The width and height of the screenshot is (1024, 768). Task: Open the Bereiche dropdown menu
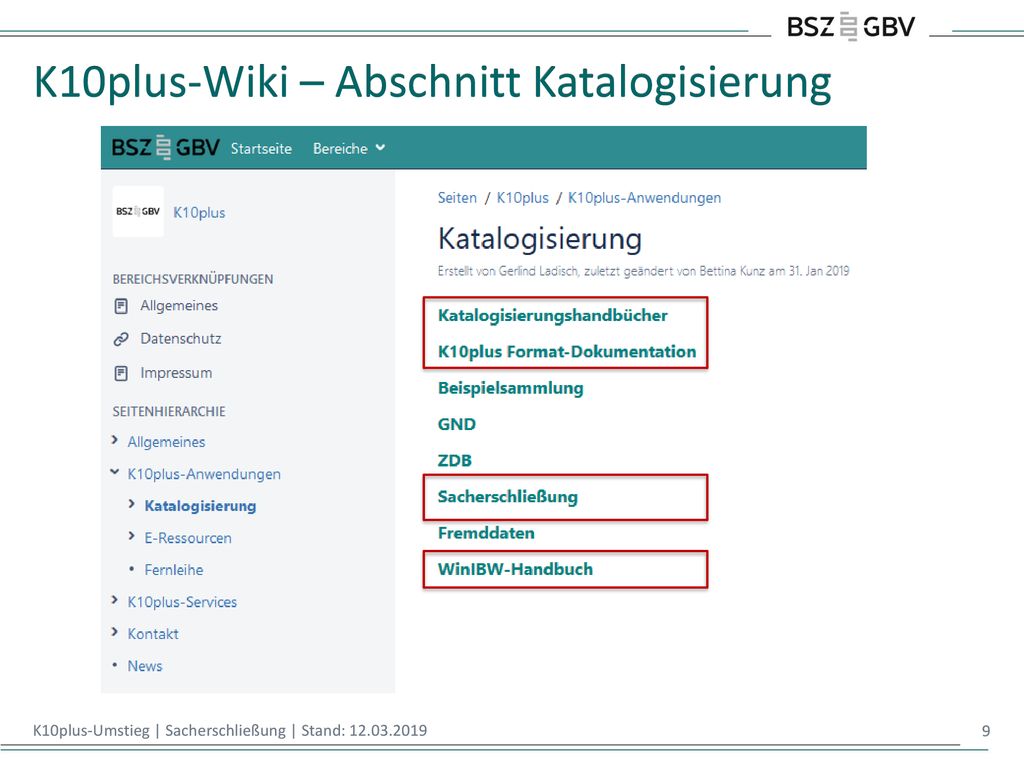pyautogui.click(x=349, y=149)
